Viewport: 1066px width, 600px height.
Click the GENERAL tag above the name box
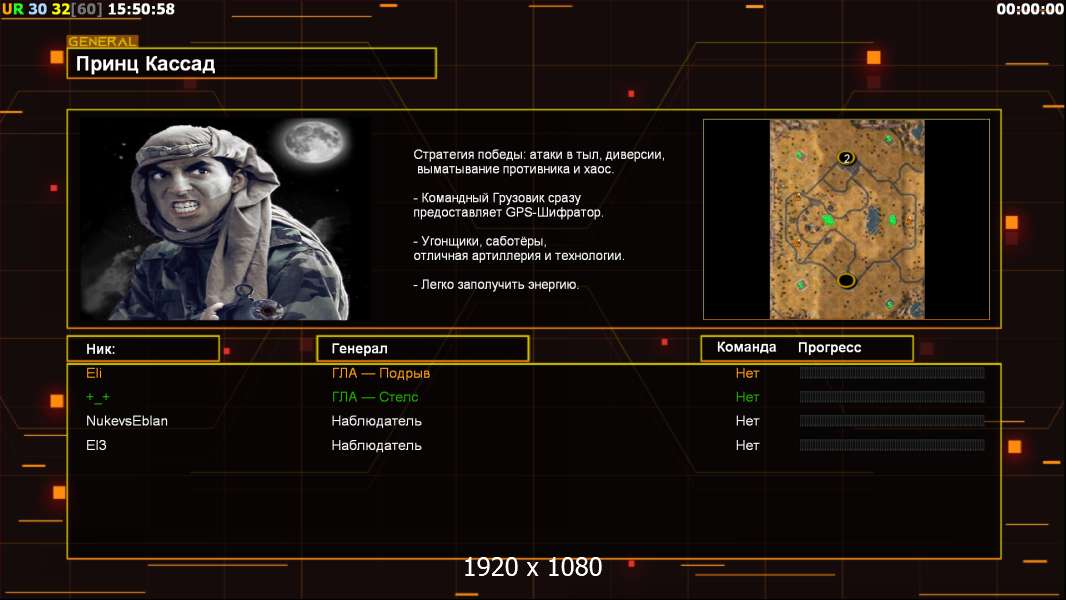point(102,42)
